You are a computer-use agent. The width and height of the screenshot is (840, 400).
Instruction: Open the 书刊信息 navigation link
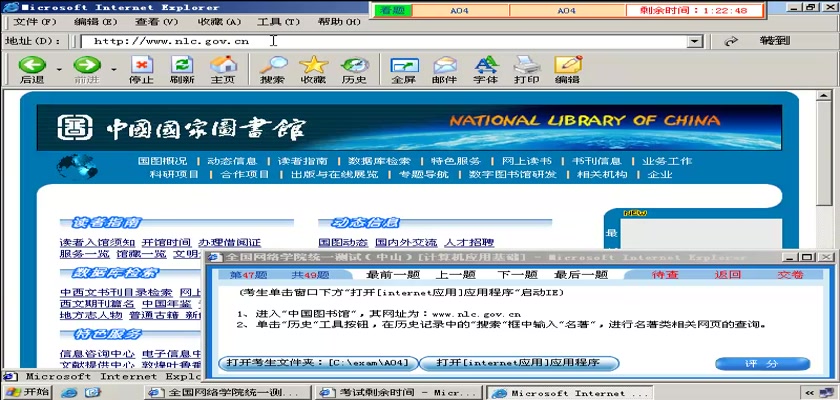point(596,161)
